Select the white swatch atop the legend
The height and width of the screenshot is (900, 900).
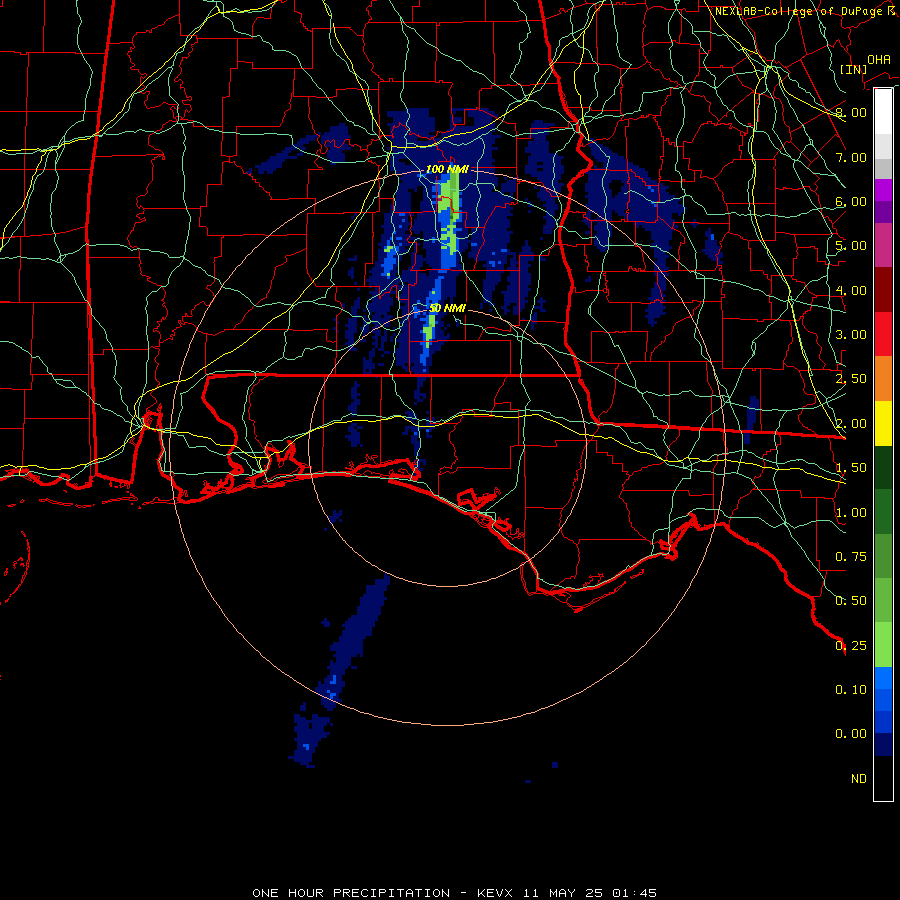(x=883, y=112)
